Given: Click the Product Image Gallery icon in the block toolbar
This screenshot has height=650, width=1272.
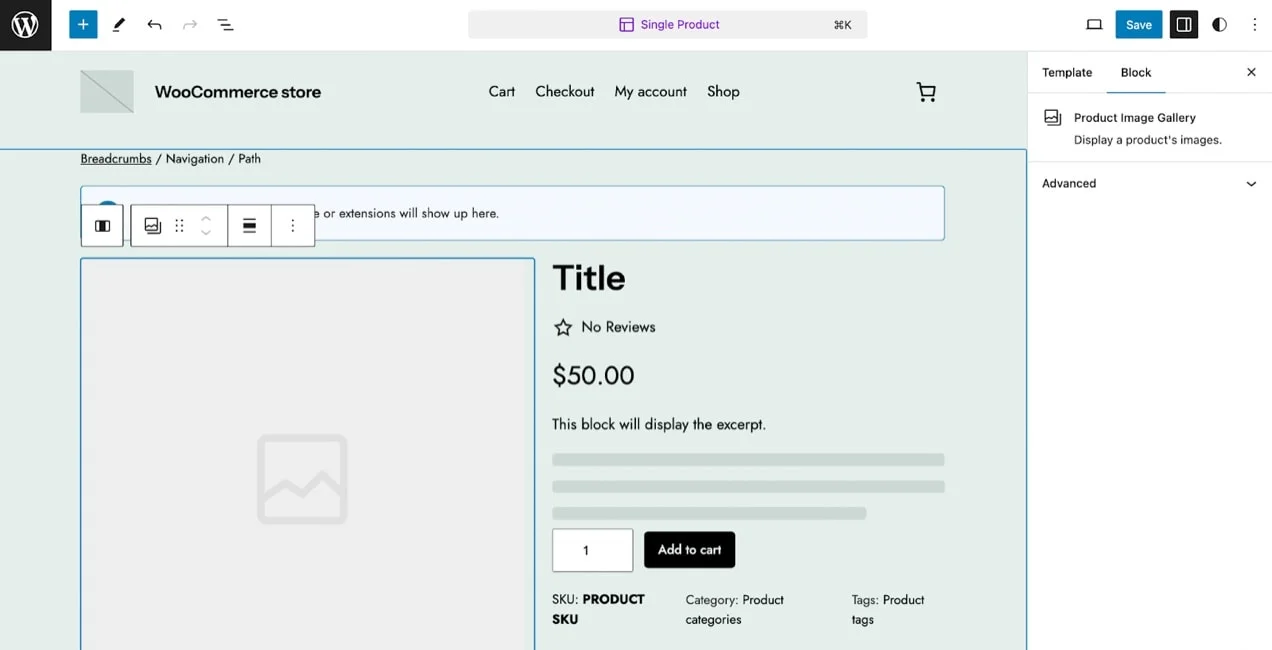Looking at the screenshot, I should (152, 225).
